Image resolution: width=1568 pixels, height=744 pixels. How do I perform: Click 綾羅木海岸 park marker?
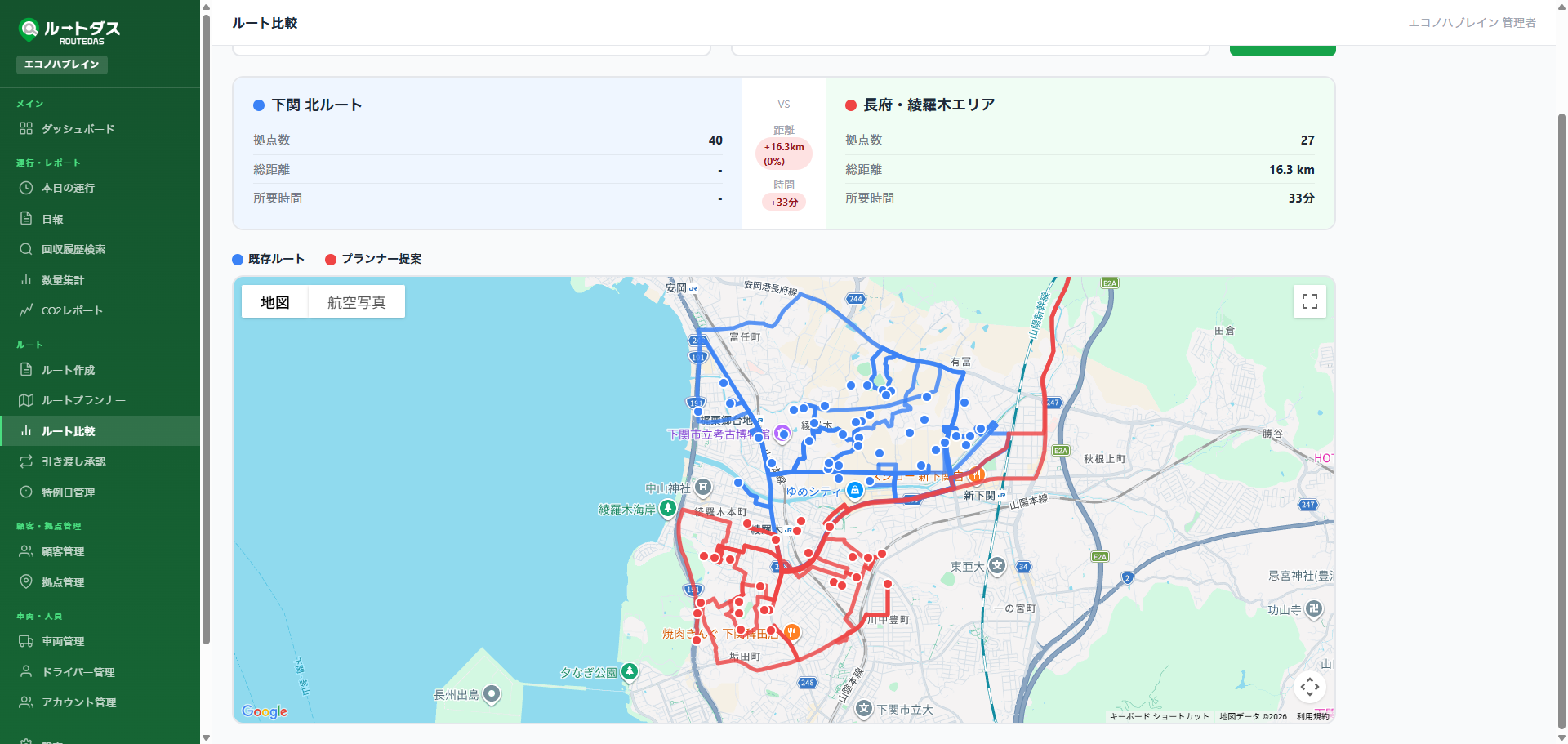click(x=668, y=508)
